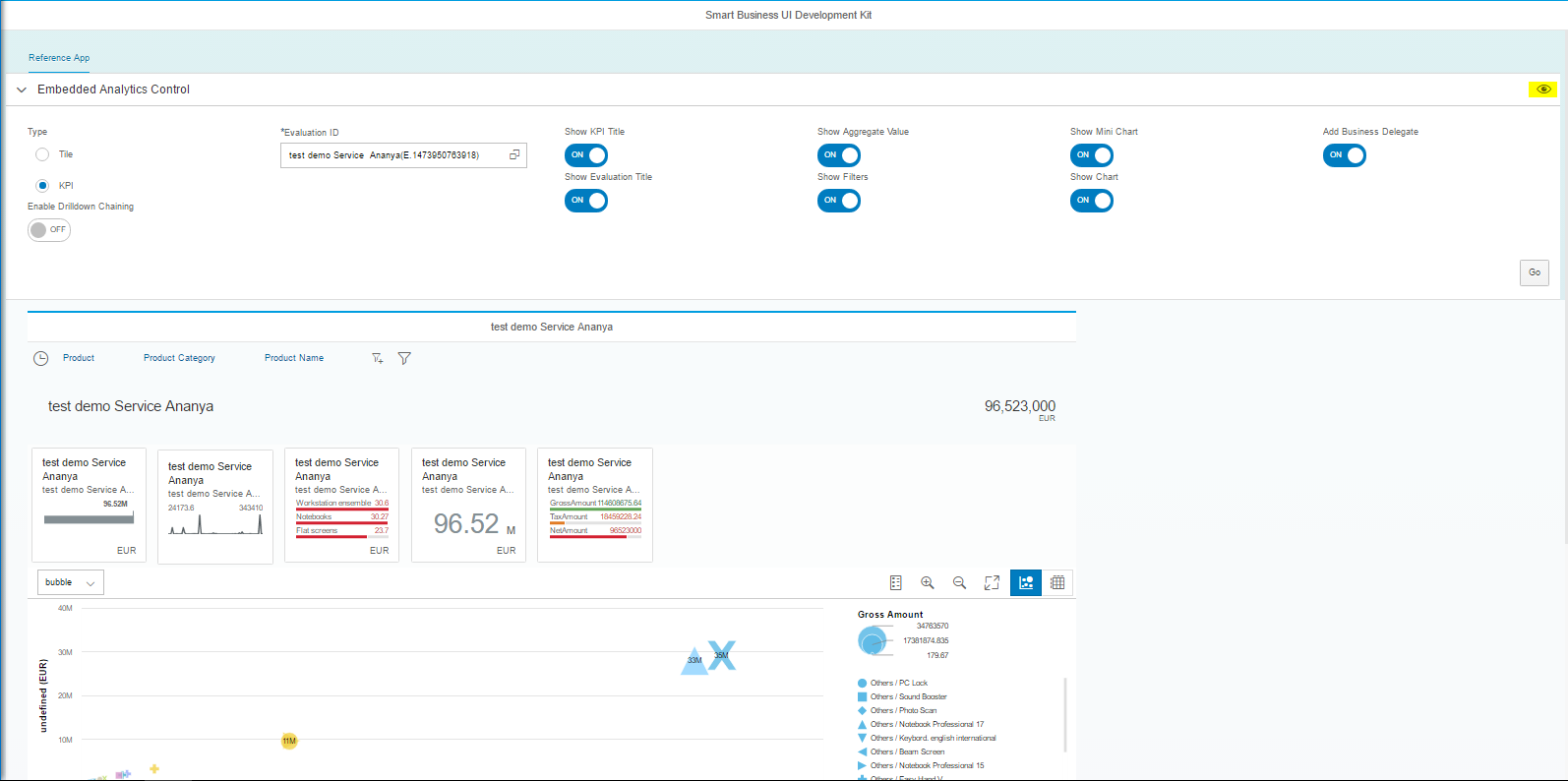1568x781 pixels.
Task: Open the Reference App tab
Action: [59, 58]
